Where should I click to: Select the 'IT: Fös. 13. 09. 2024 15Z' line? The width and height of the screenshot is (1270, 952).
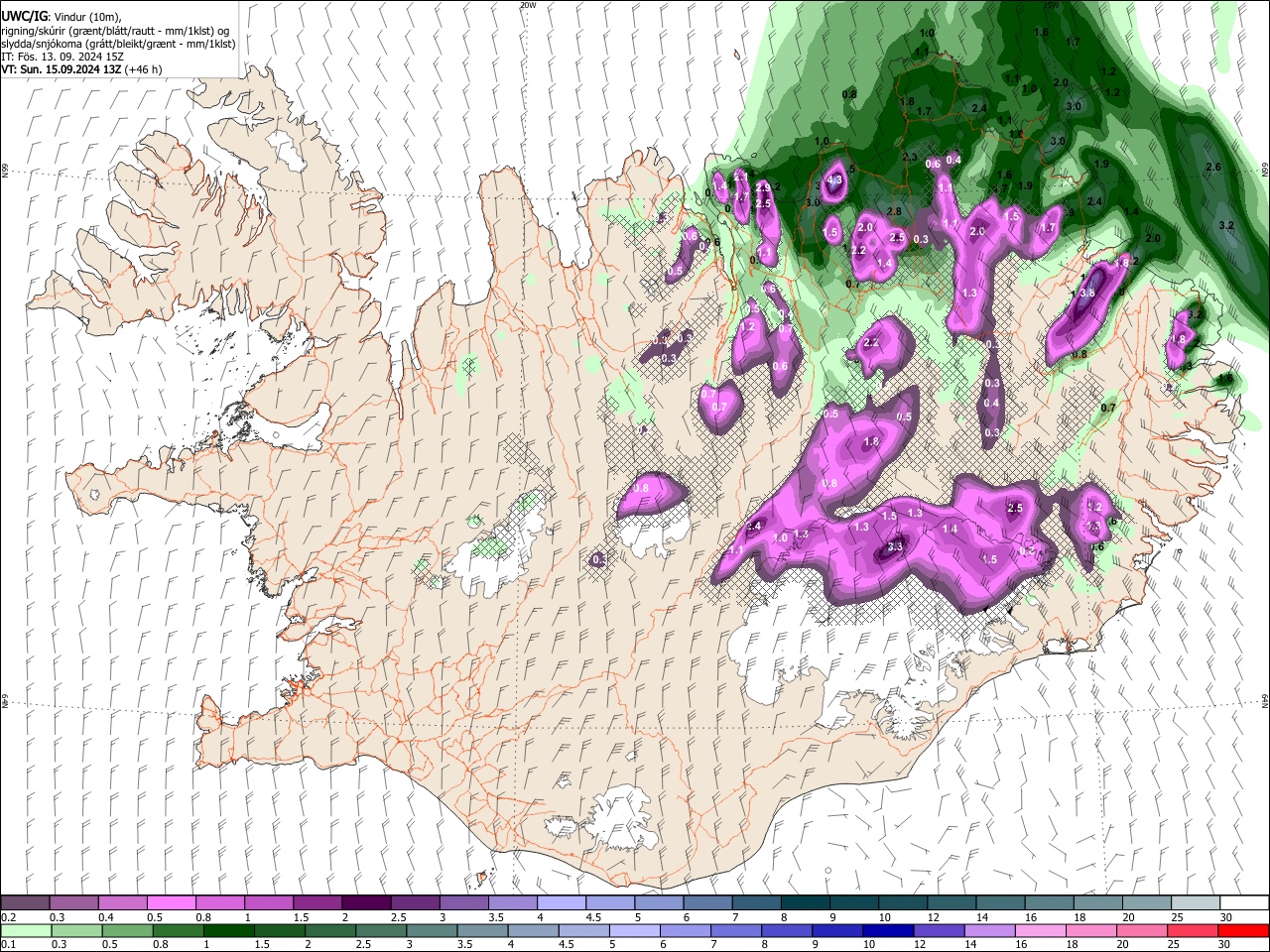pos(63,57)
